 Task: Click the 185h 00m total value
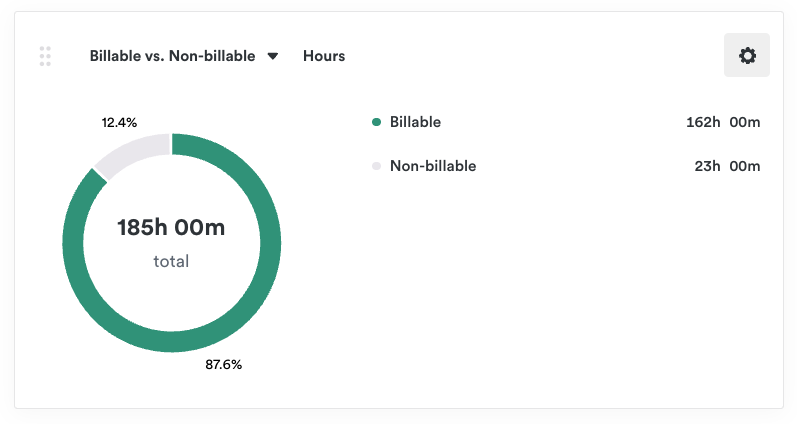pyautogui.click(x=171, y=228)
